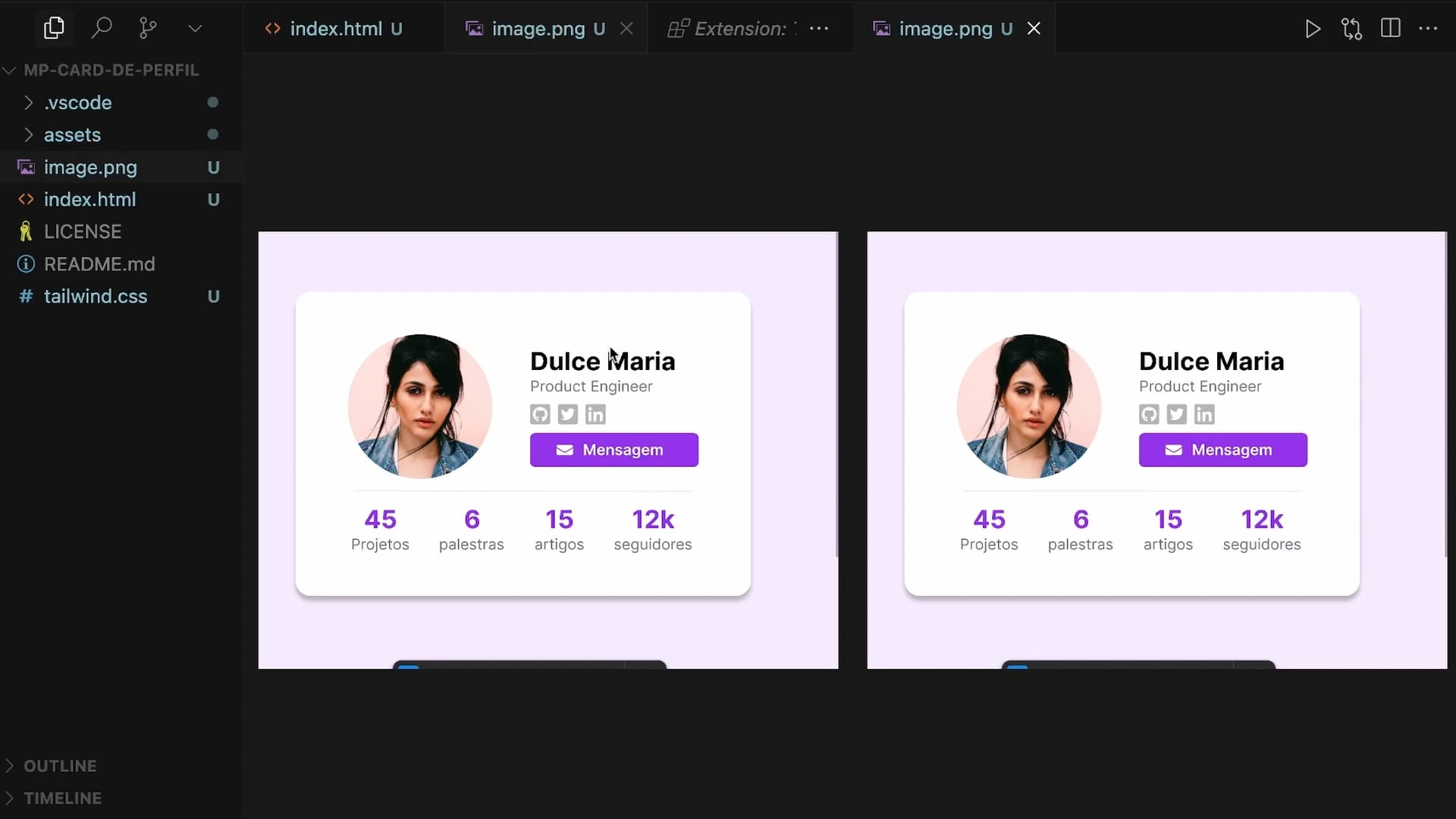Switch to the index.html tab
This screenshot has width=1456, height=819.
pyautogui.click(x=335, y=29)
